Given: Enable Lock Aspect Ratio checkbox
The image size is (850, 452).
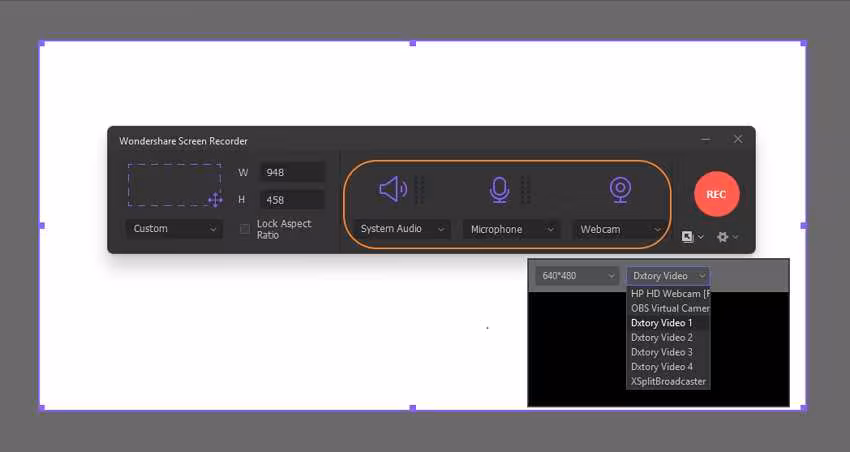Looking at the screenshot, I should coord(245,229).
